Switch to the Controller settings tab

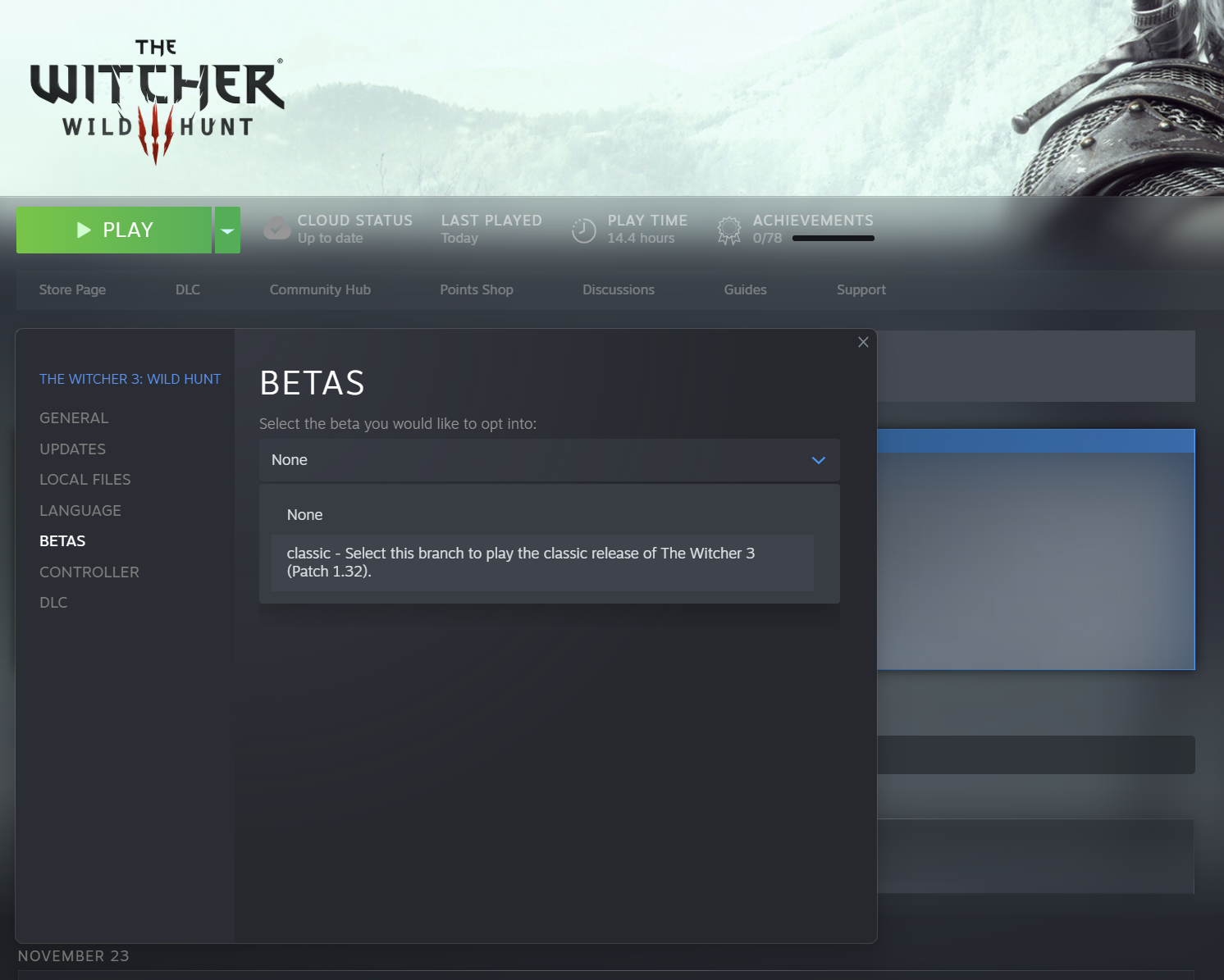89,572
